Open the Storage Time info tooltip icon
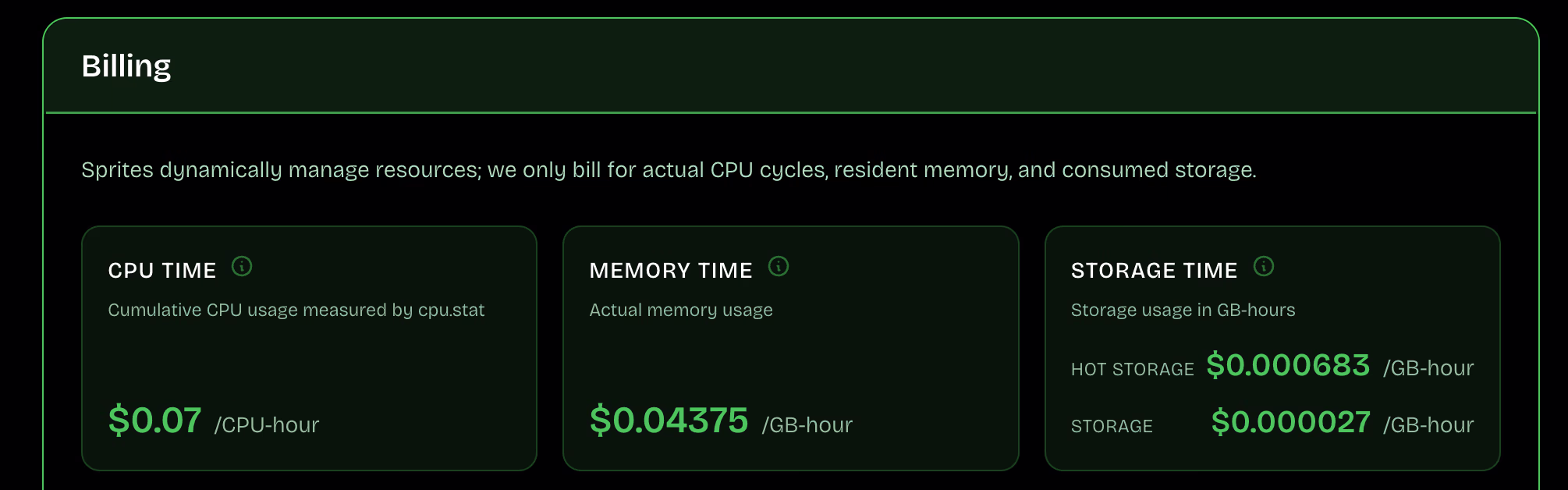1568x490 pixels. [x=1265, y=266]
